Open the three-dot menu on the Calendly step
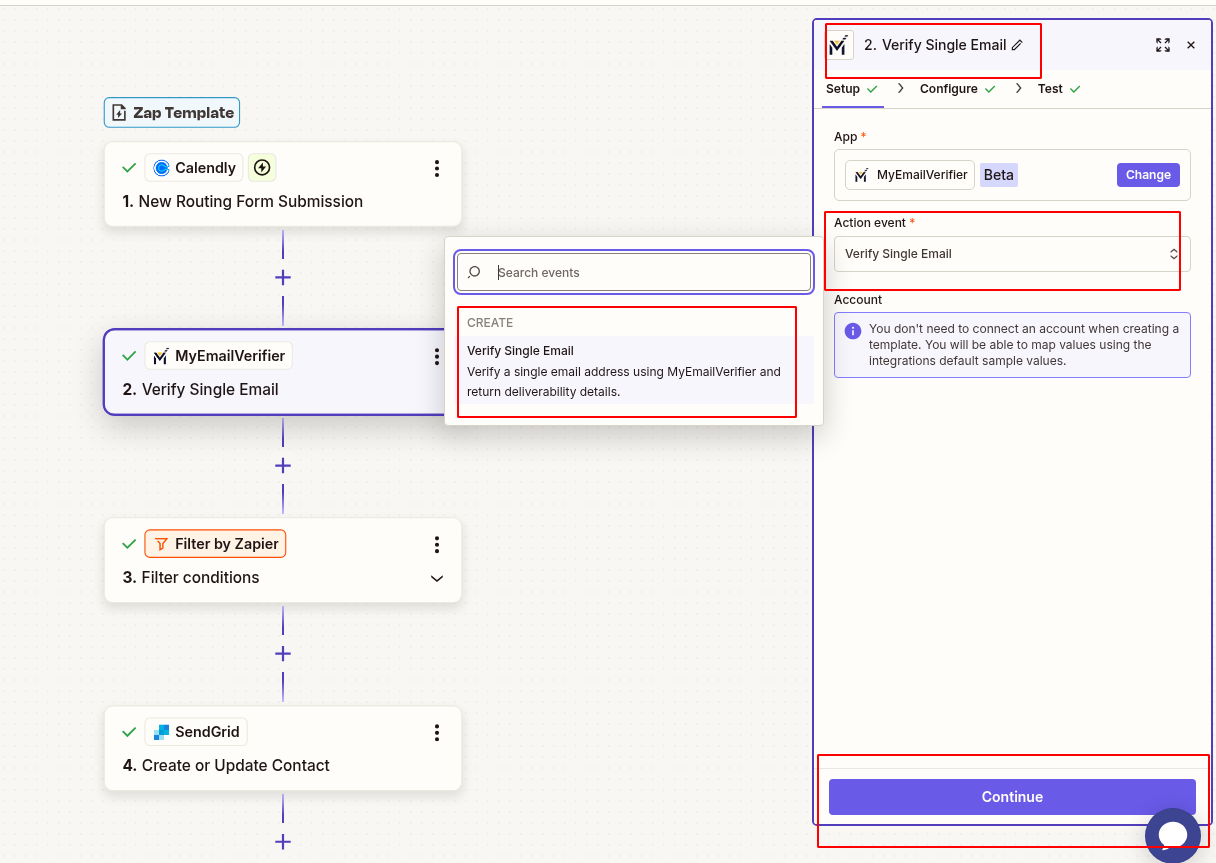1216x863 pixels. click(x=437, y=168)
